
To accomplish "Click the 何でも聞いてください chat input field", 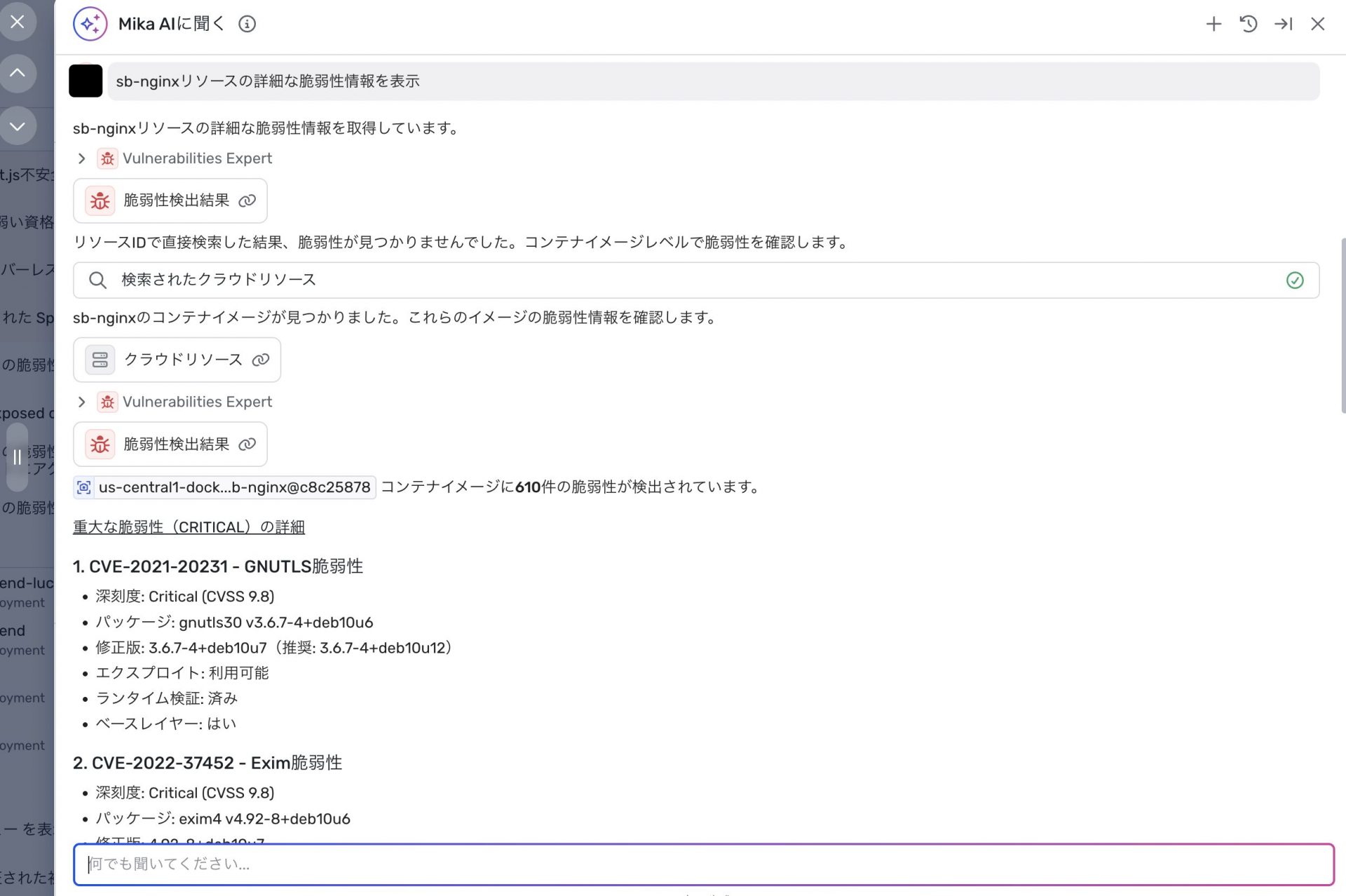I will pos(702,864).
